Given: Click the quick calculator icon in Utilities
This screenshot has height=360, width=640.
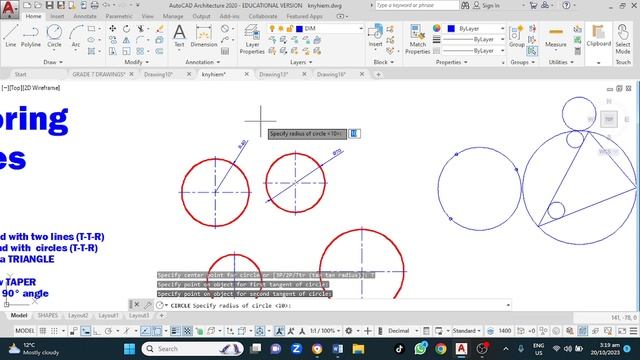Looking at the screenshot, I should [x=578, y=51].
